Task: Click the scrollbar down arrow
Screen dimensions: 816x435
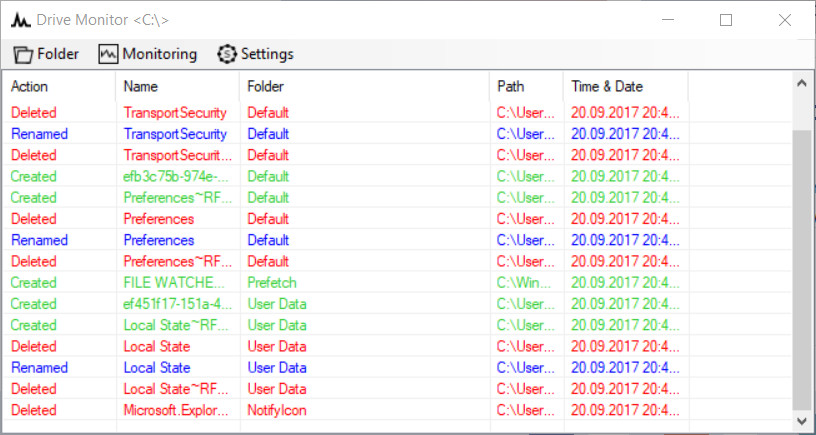Action: 801,420
